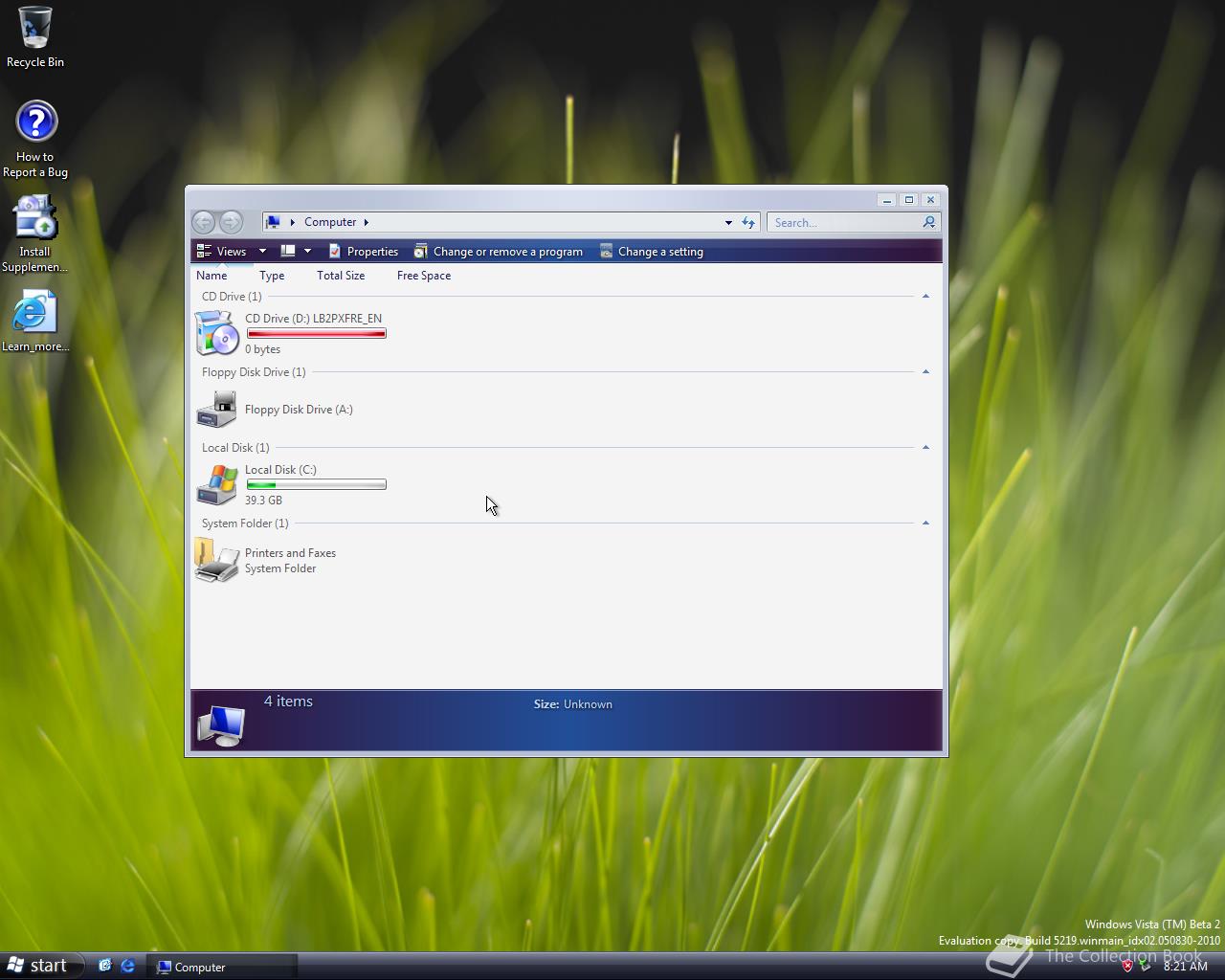The height and width of the screenshot is (980, 1225).
Task: Click the 8:21 AM taskbar clock
Action: [x=1185, y=967]
